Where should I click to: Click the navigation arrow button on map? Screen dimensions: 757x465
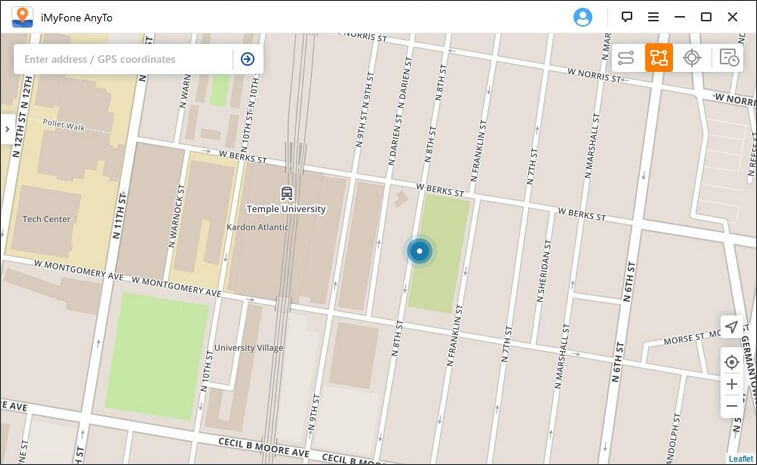[731, 327]
